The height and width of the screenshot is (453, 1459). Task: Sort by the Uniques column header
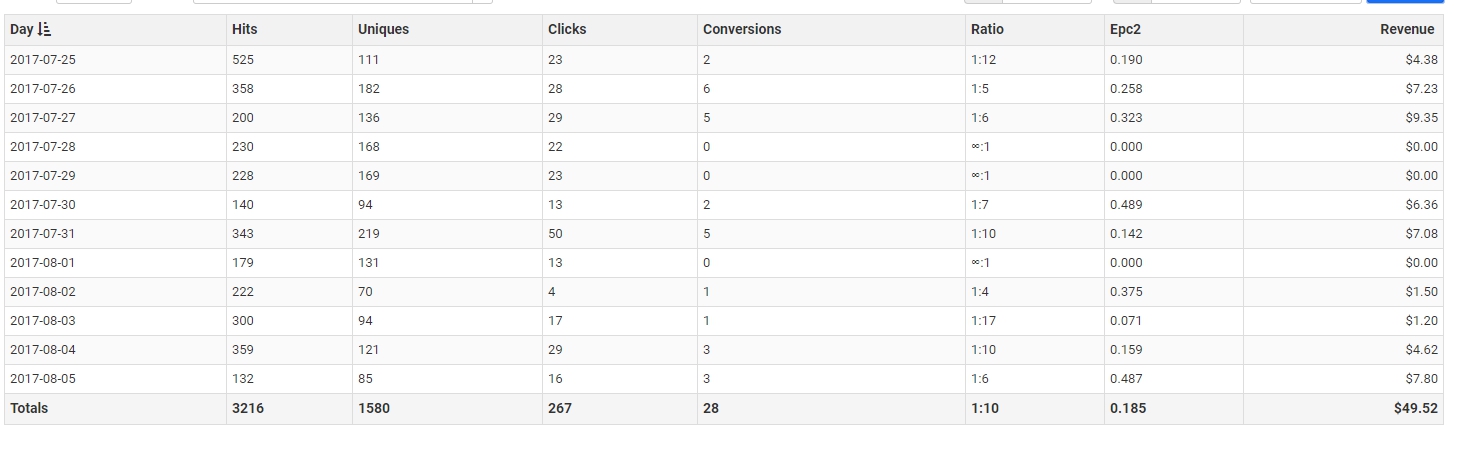pyautogui.click(x=383, y=30)
